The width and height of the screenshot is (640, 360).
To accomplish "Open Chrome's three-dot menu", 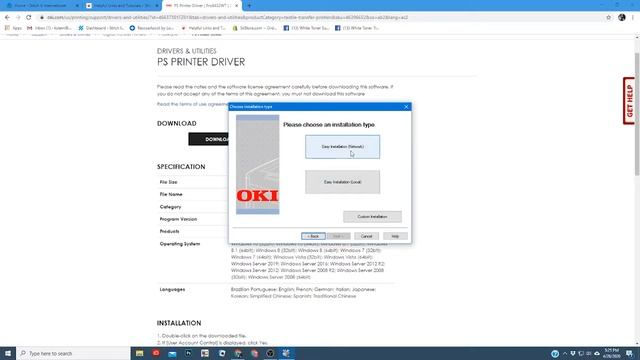I will pos(633,18).
